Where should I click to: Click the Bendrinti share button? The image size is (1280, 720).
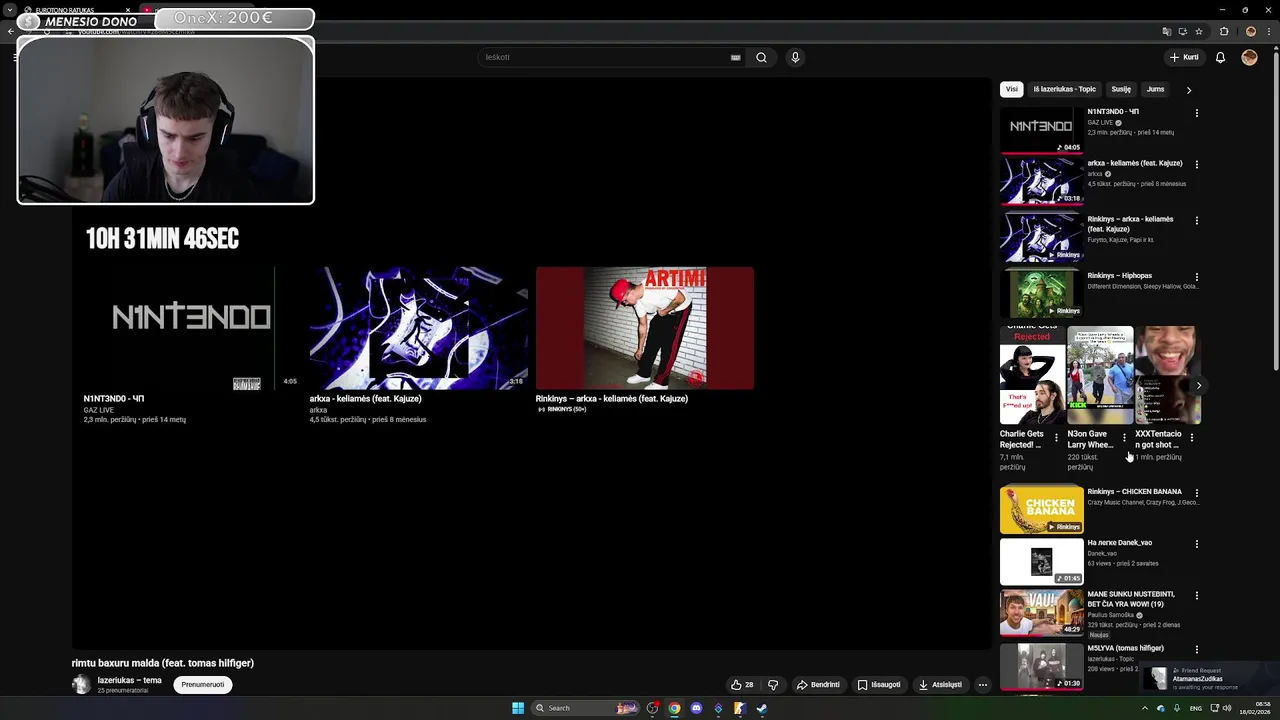[818, 685]
